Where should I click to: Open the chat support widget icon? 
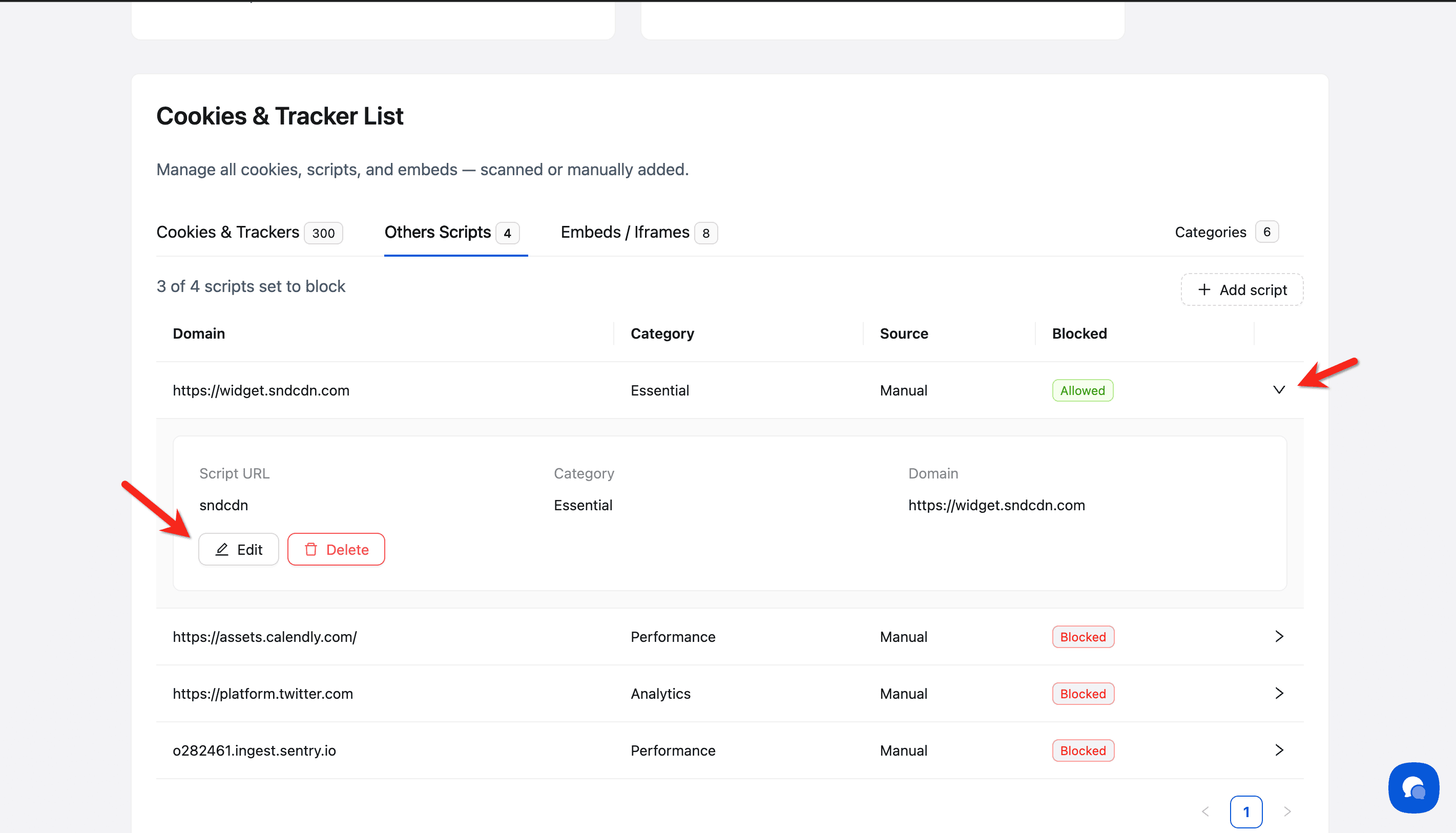point(1413,788)
